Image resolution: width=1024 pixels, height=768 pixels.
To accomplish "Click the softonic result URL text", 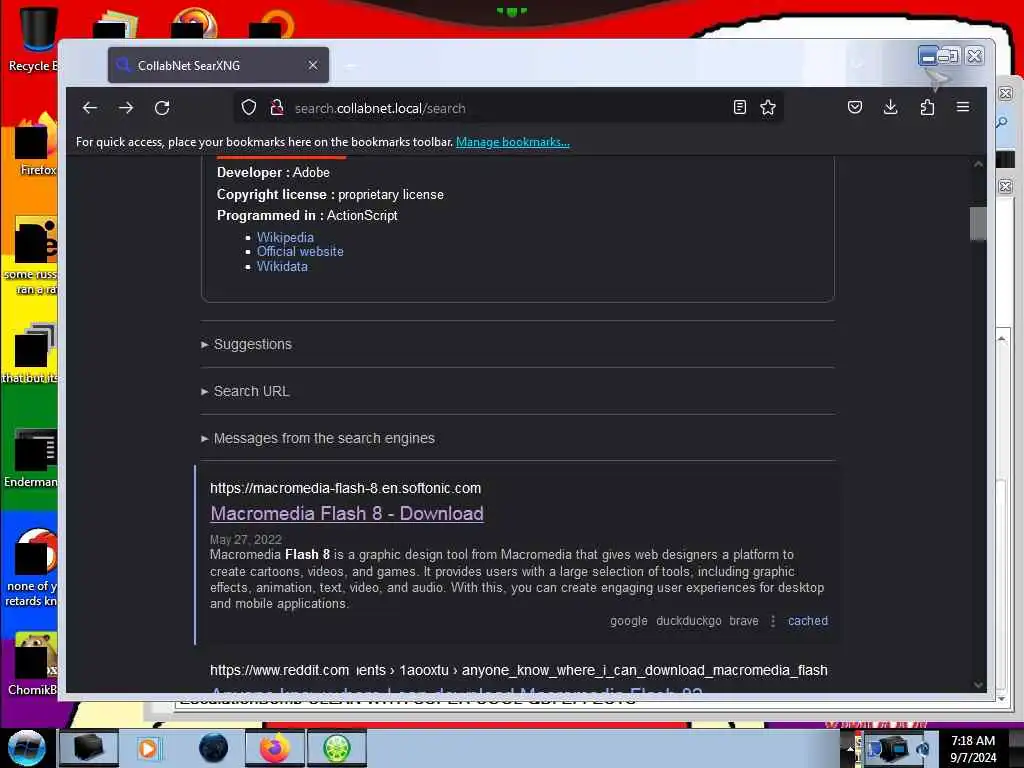I will (345, 488).
